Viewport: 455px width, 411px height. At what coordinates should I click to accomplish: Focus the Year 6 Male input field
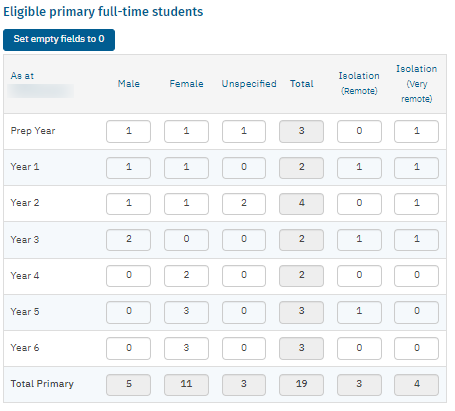pos(128,348)
